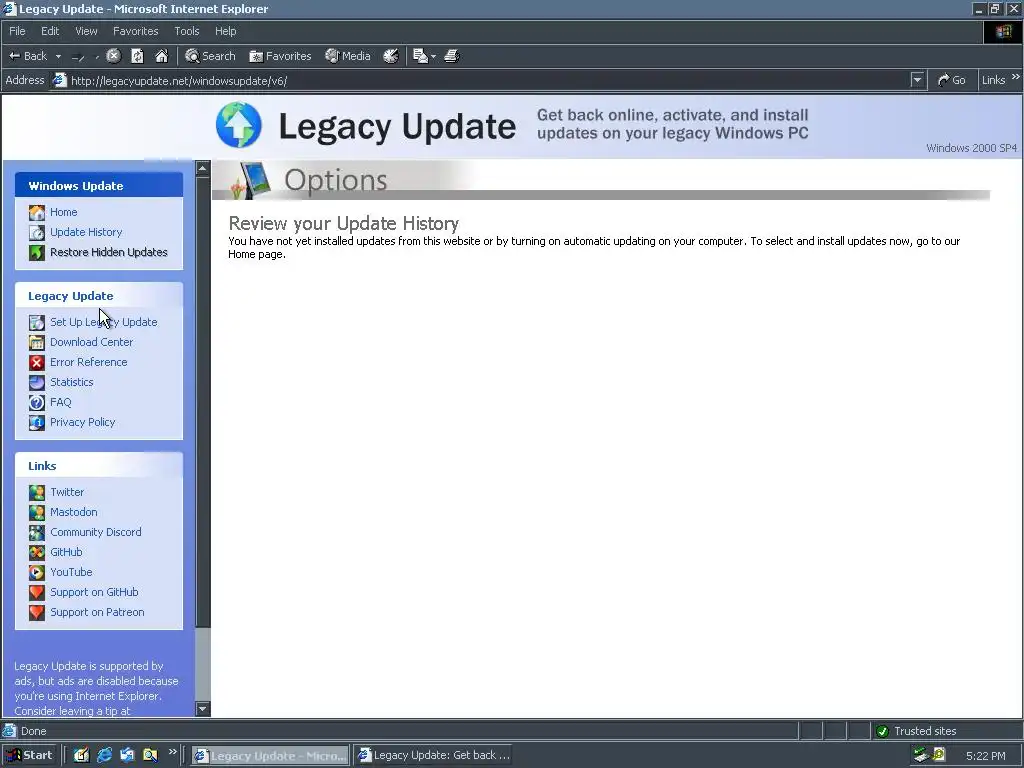Image resolution: width=1024 pixels, height=768 pixels.
Task: Click the Twitter icon
Action: 37,492
